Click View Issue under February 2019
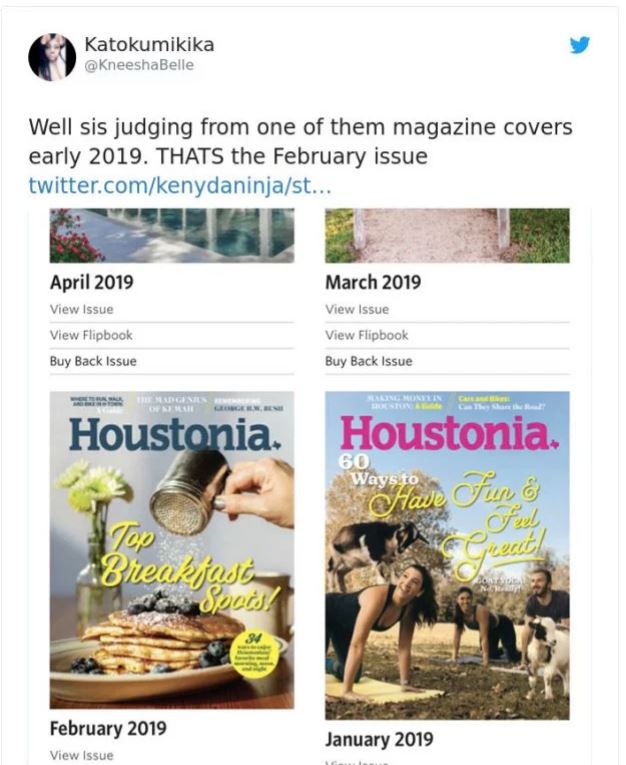 pyautogui.click(x=82, y=755)
